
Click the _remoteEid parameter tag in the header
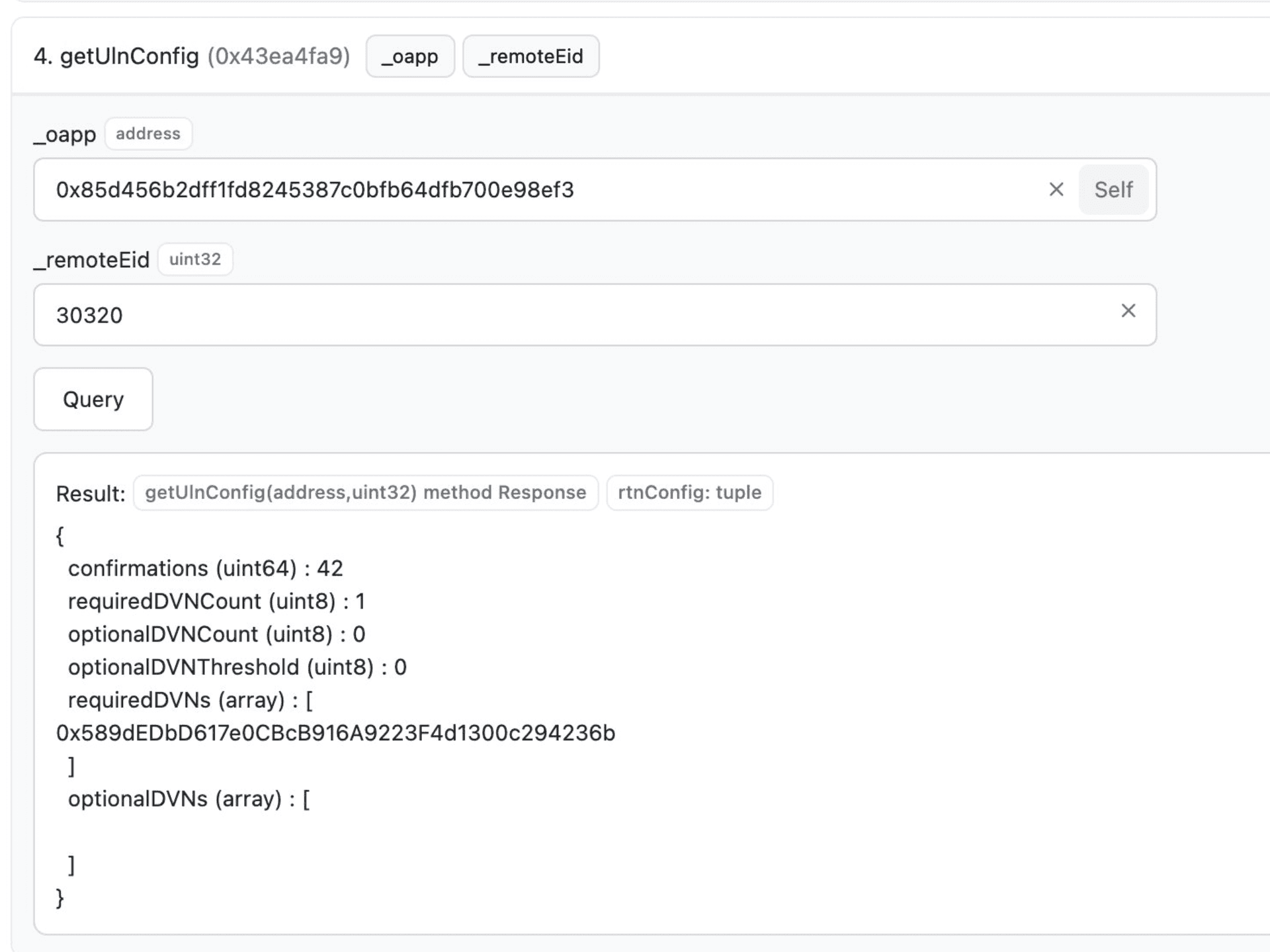point(530,56)
